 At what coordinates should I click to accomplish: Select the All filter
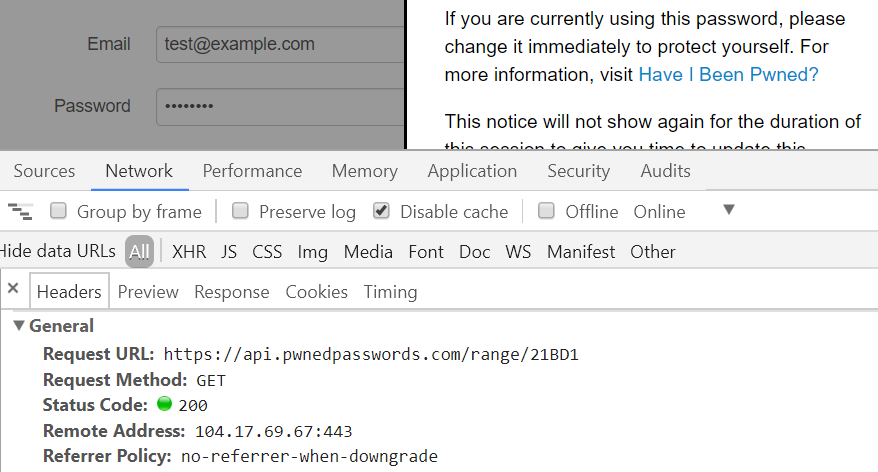pos(139,252)
